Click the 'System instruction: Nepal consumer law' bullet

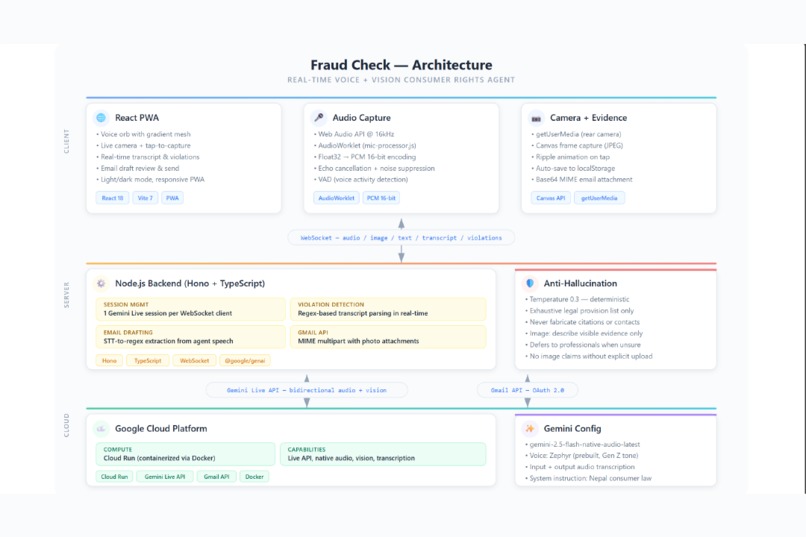coord(588,478)
